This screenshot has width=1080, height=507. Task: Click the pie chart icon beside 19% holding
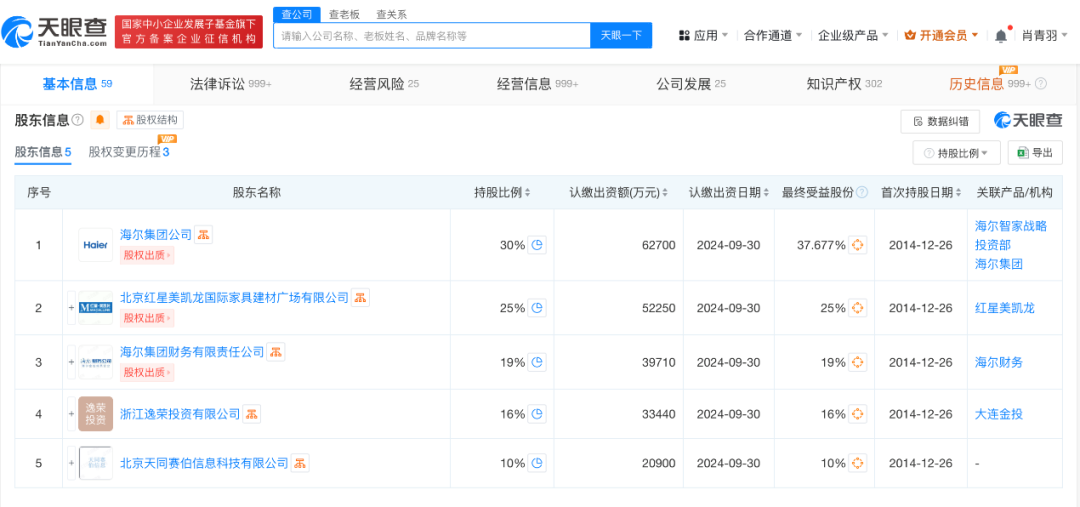coord(537,362)
